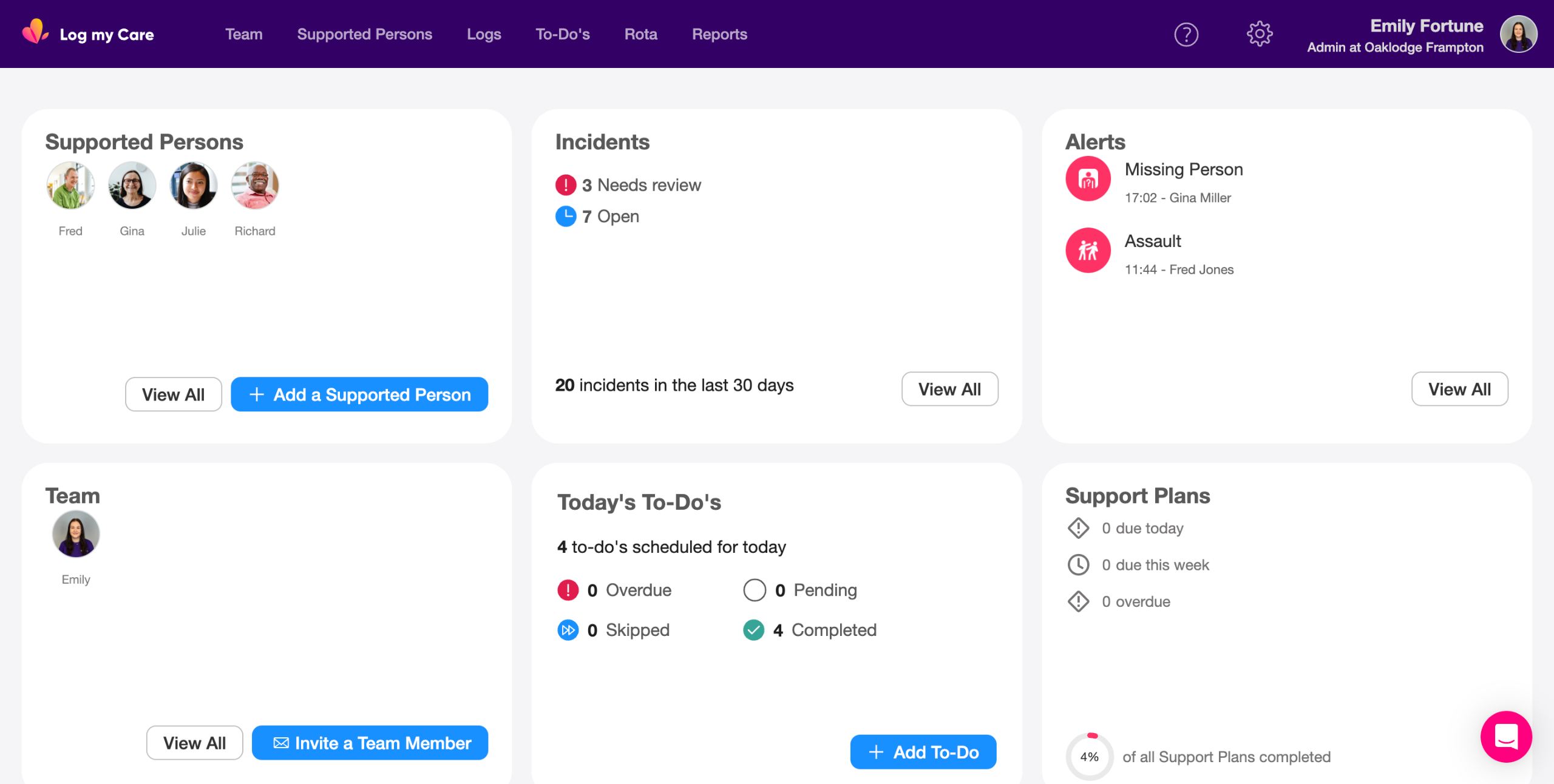Open the settings gear icon

[1260, 34]
